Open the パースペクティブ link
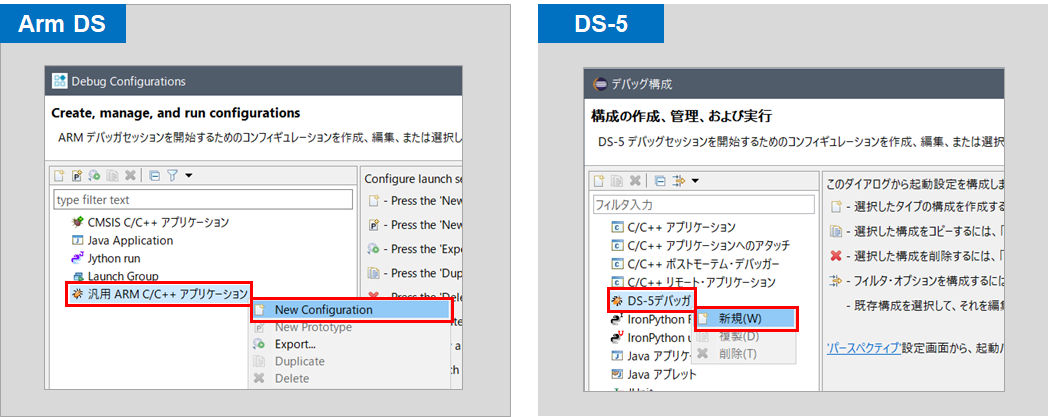The width and height of the screenshot is (1048, 417). click(x=865, y=347)
